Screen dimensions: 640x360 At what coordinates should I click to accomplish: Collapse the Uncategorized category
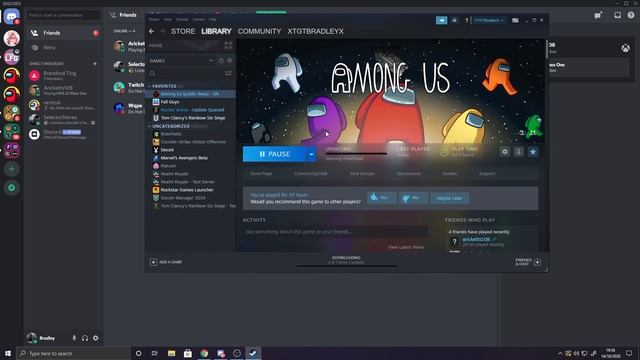(149, 126)
